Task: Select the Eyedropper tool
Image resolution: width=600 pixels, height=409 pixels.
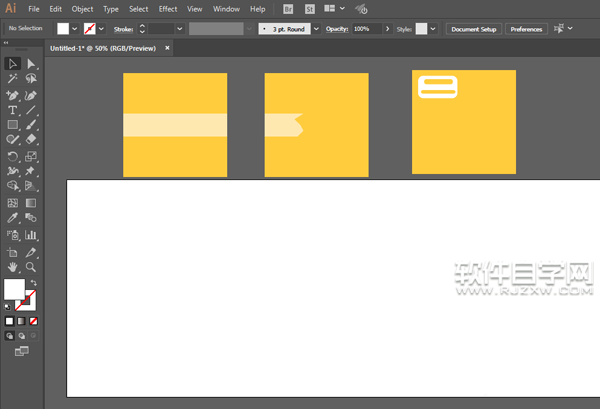Action: click(12, 218)
